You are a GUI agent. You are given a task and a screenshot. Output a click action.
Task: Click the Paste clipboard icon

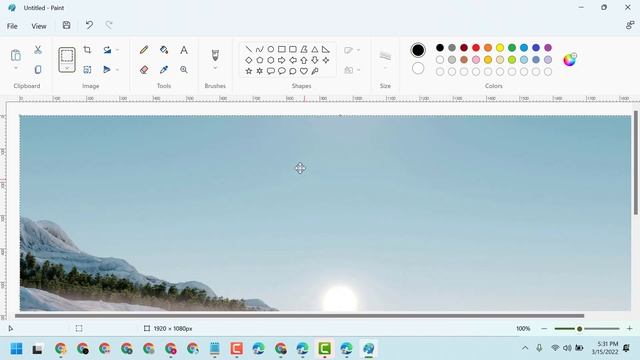coord(16,55)
